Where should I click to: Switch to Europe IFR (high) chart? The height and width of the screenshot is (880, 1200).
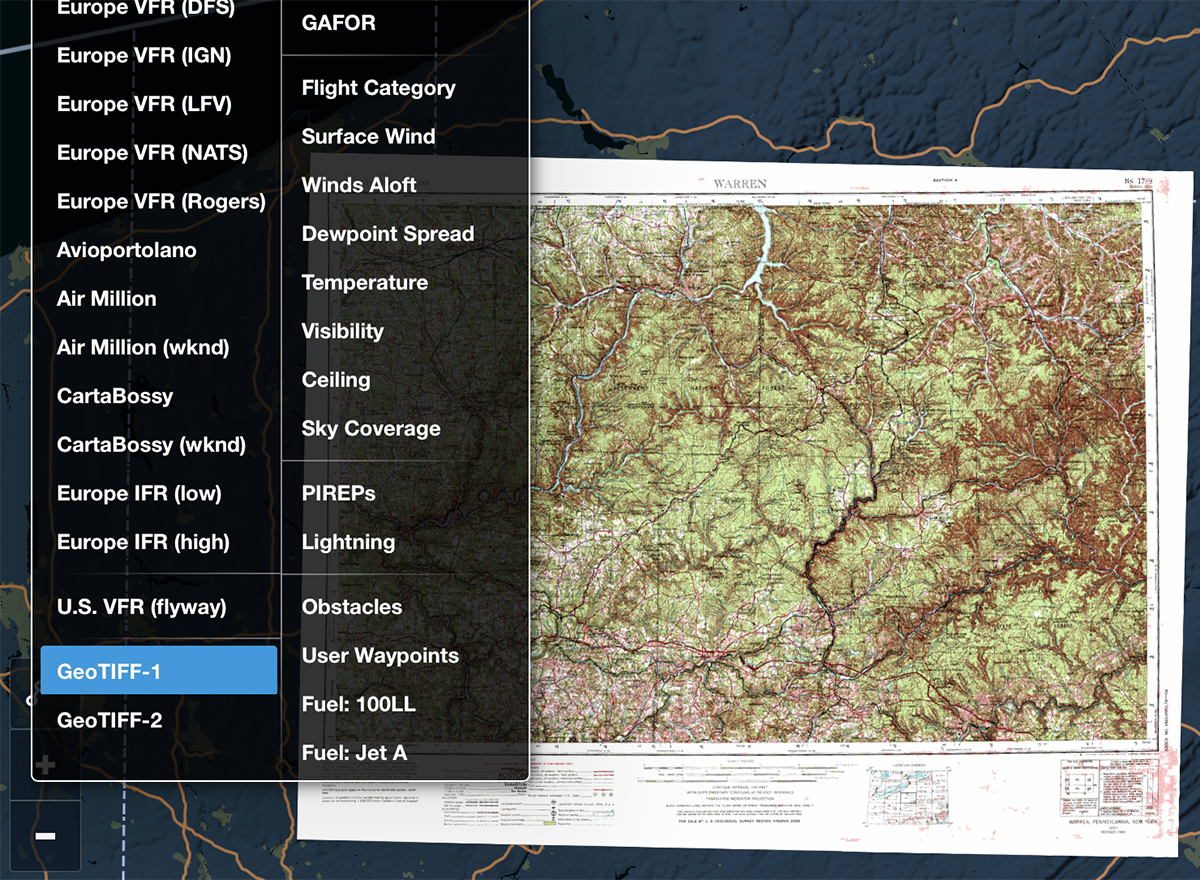pyautogui.click(x=143, y=542)
